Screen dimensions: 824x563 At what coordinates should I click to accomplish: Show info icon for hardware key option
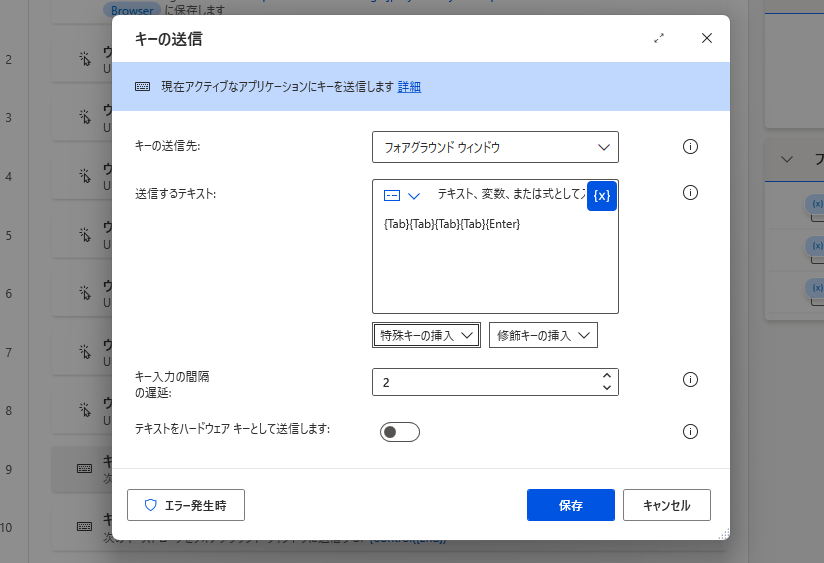point(690,432)
